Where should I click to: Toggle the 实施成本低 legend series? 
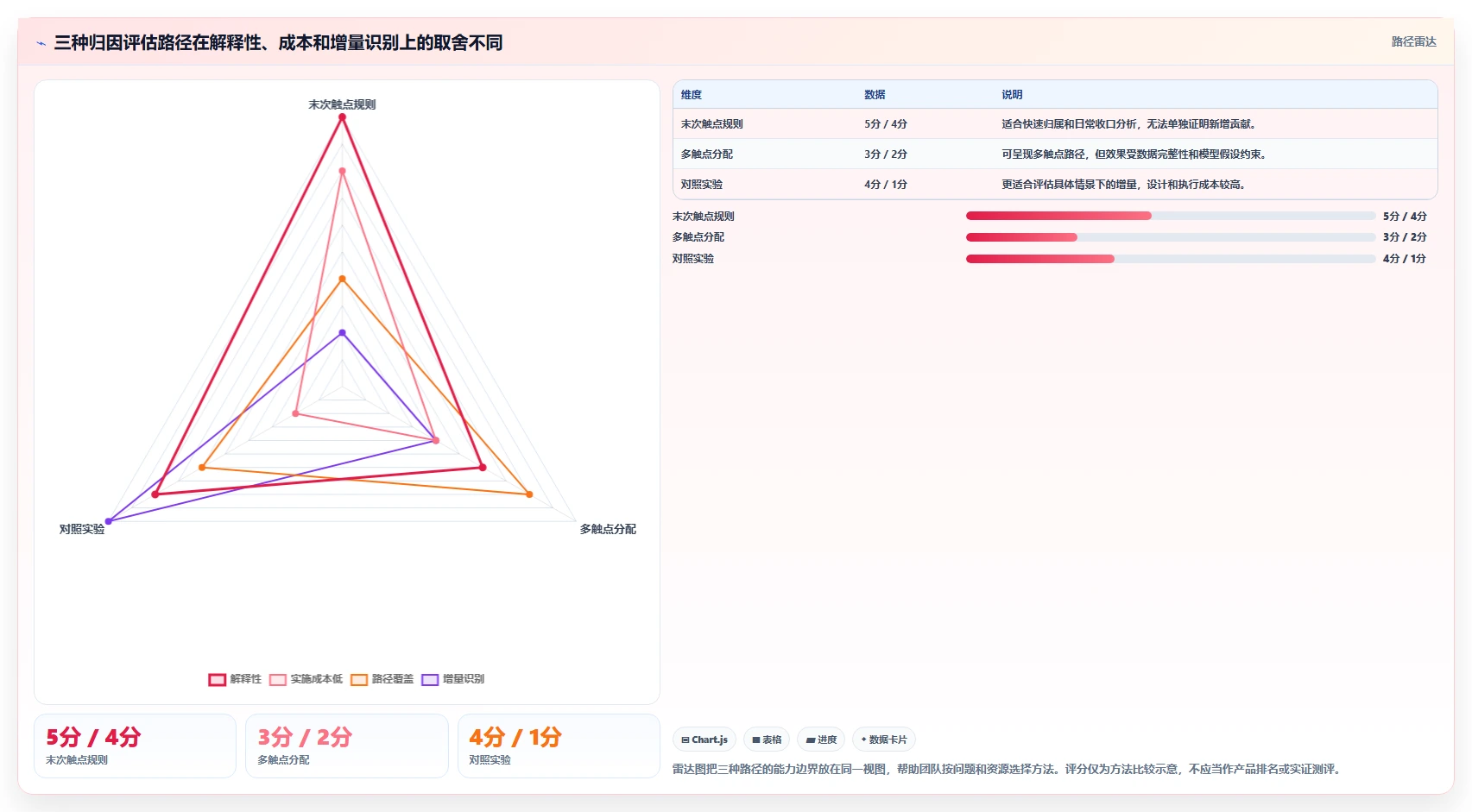[306, 679]
